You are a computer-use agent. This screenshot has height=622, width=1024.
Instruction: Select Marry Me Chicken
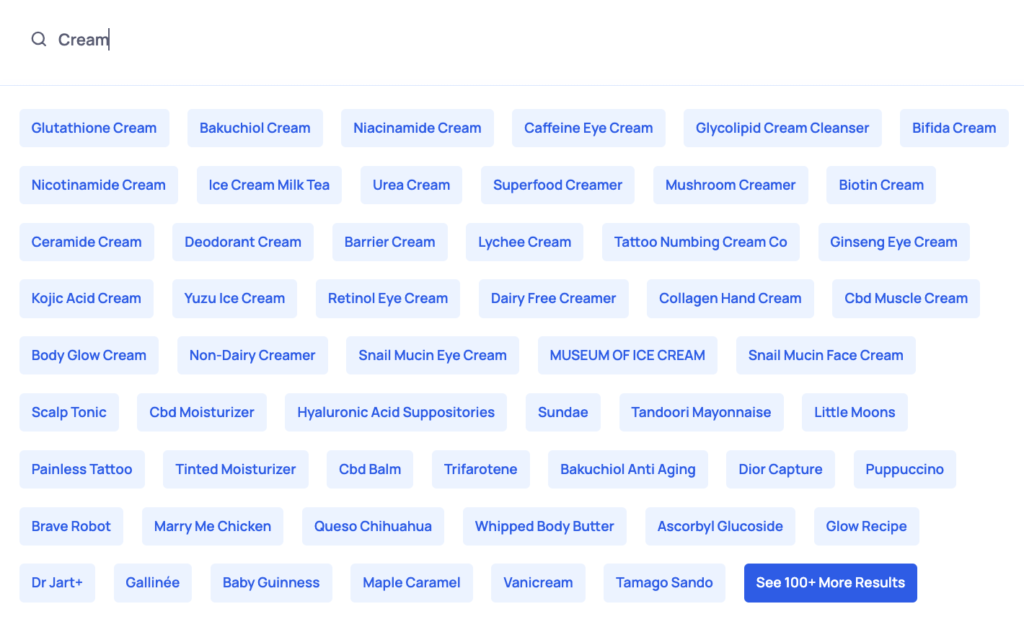click(x=212, y=526)
